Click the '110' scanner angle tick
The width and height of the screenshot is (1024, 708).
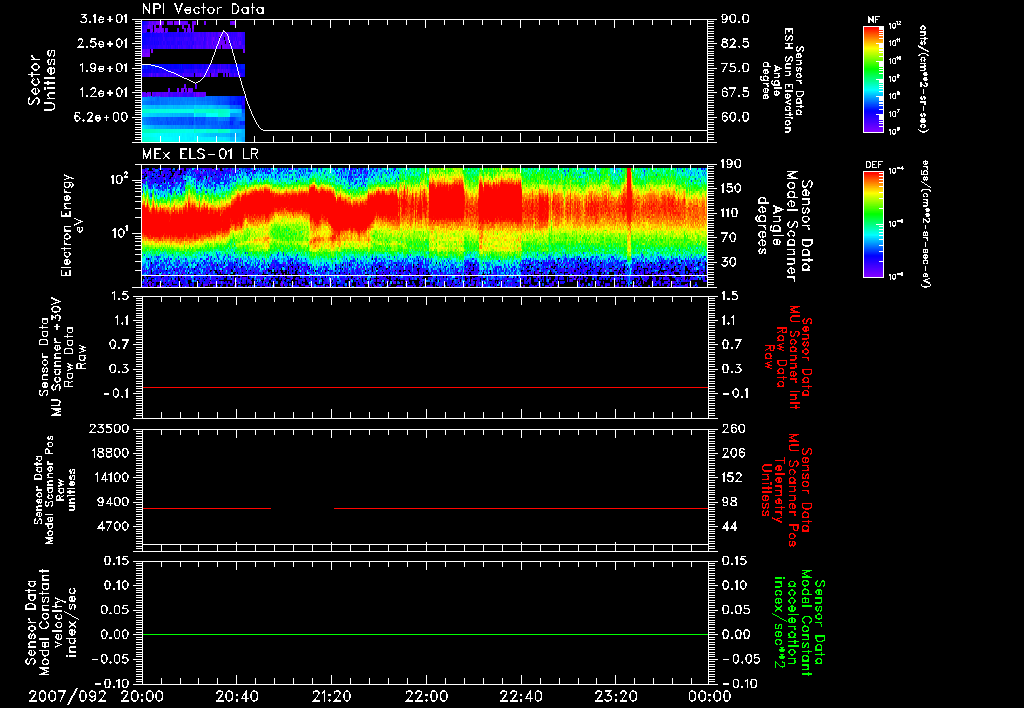[731, 213]
